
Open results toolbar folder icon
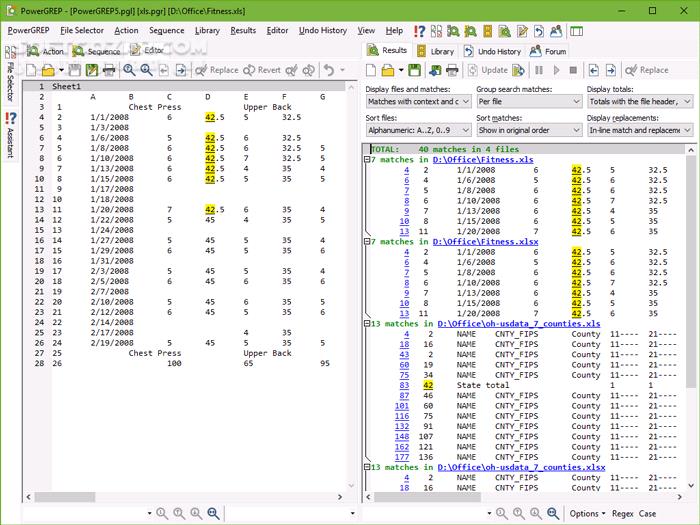[x=388, y=70]
